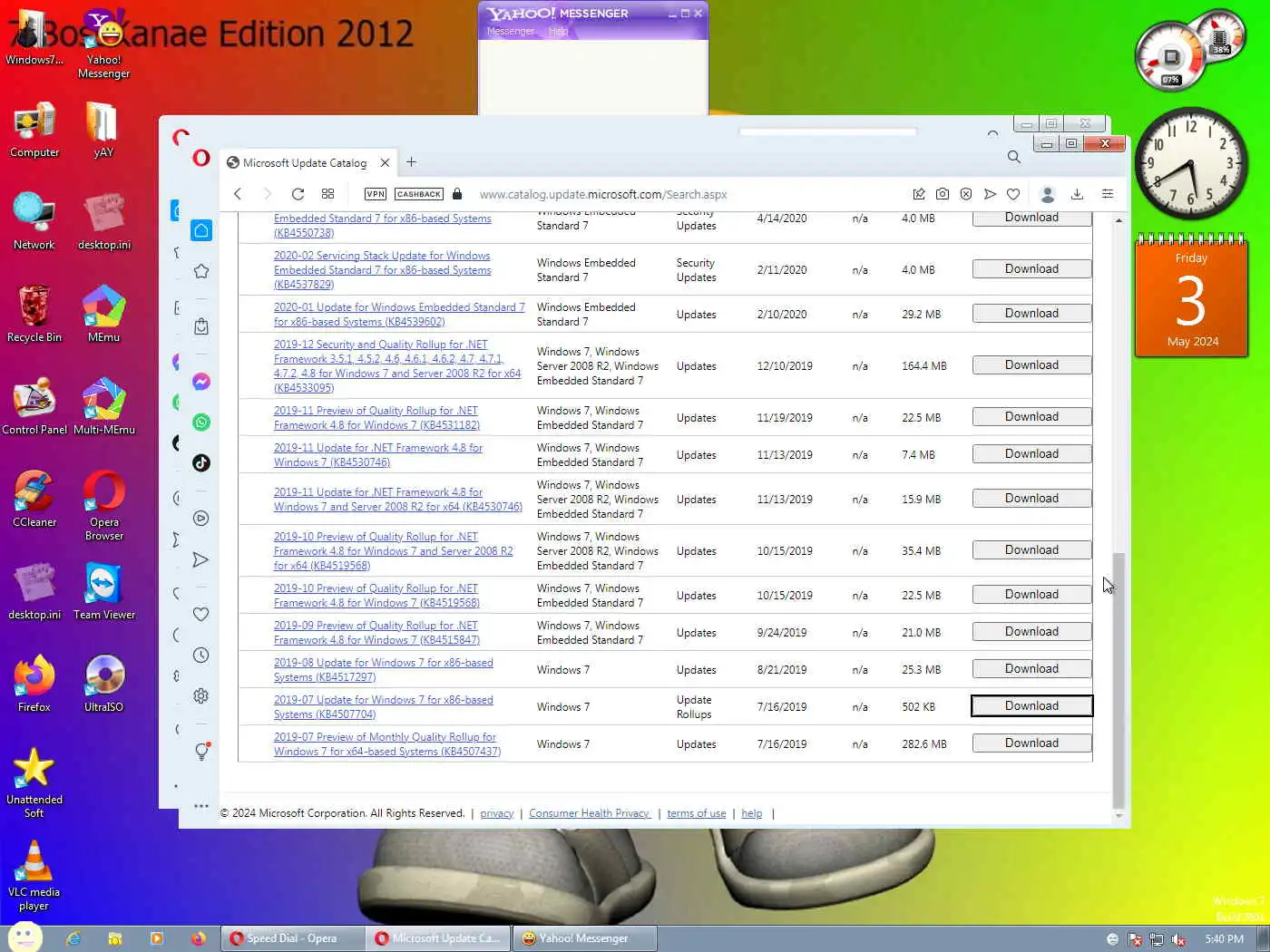Open Easy Setup sliders icon
The height and width of the screenshot is (952, 1270).
point(1108,194)
